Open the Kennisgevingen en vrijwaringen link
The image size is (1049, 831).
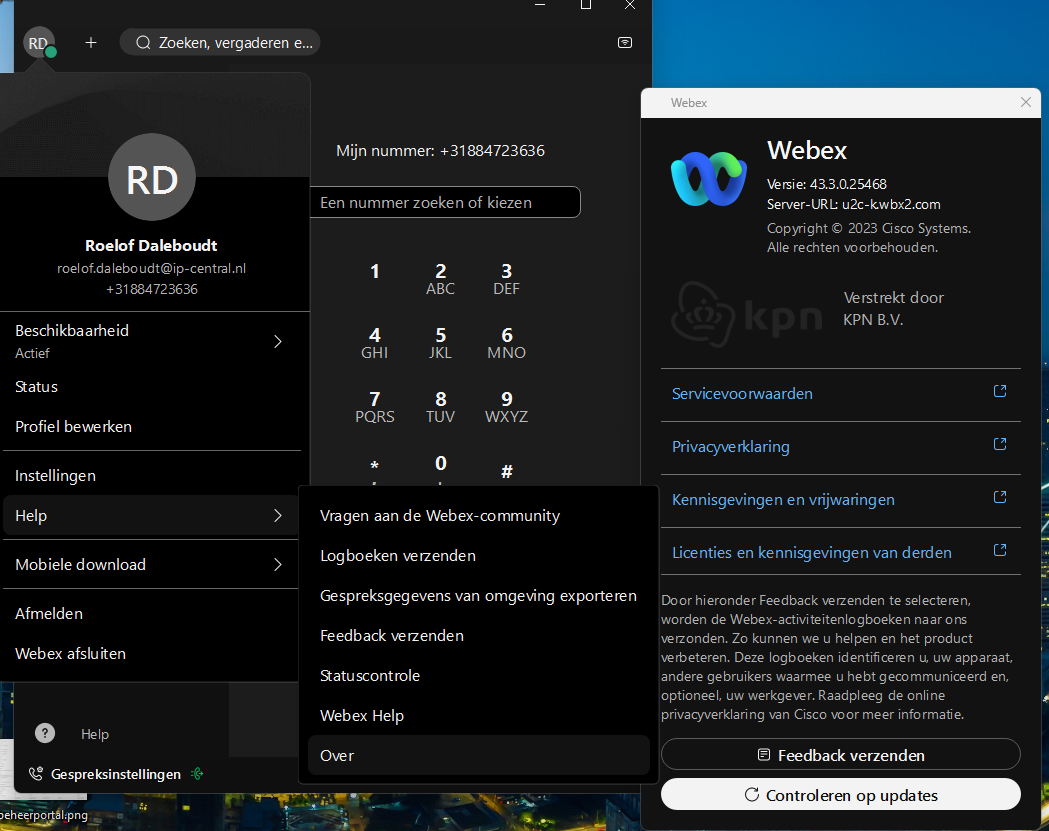pos(783,500)
